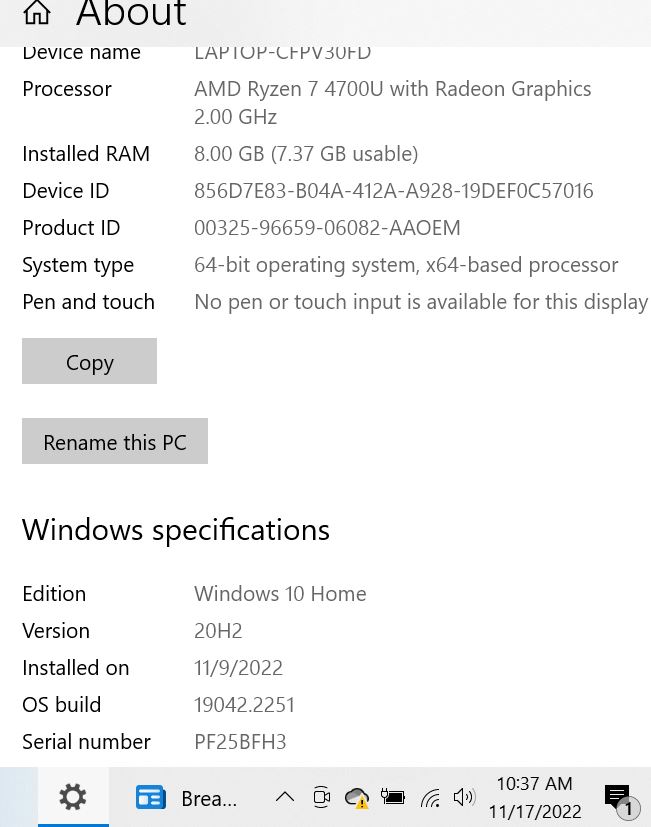The image size is (651, 827).
Task: Click the About page title
Action: [x=131, y=12]
